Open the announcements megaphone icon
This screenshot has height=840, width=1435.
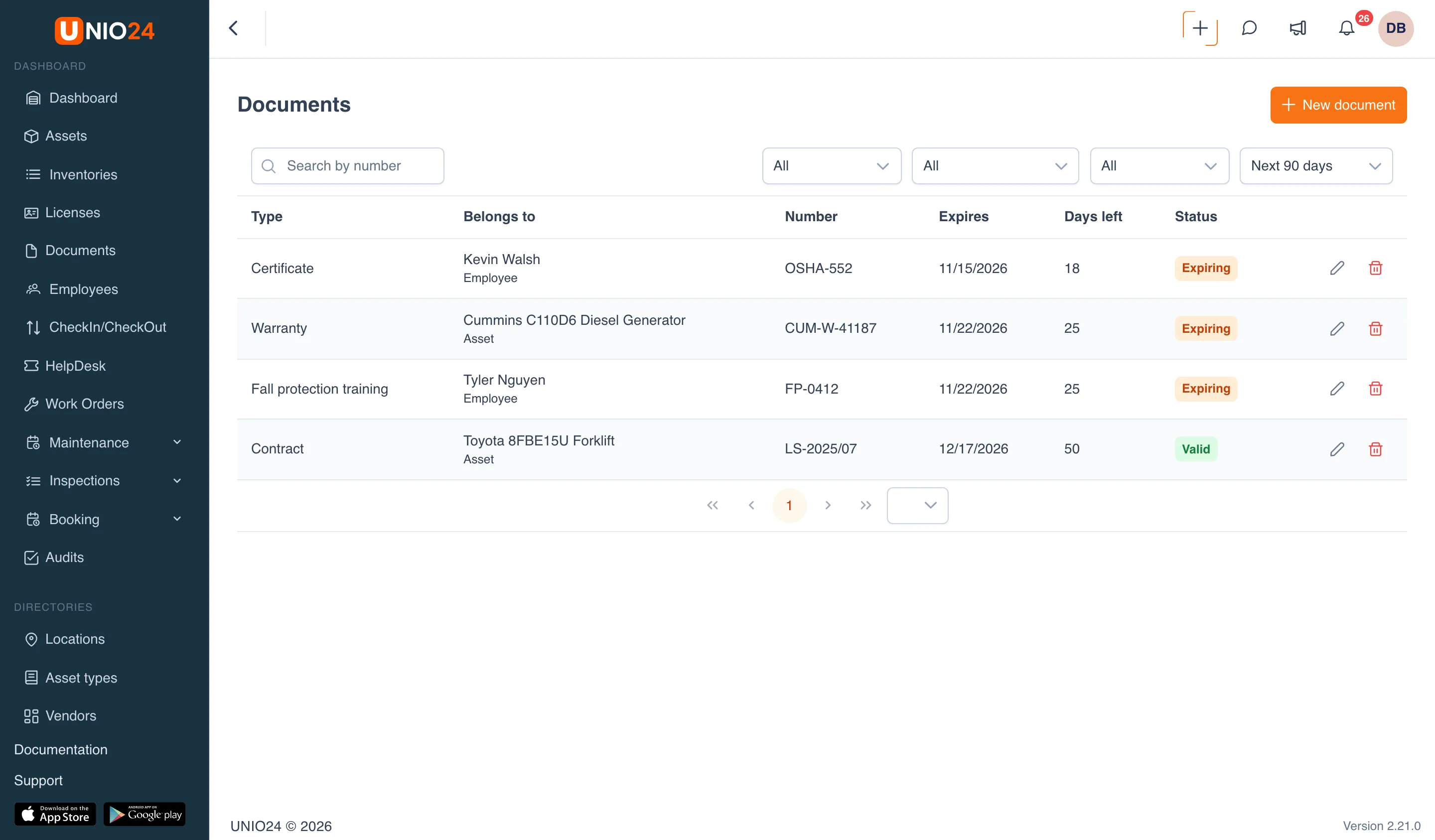click(1298, 28)
